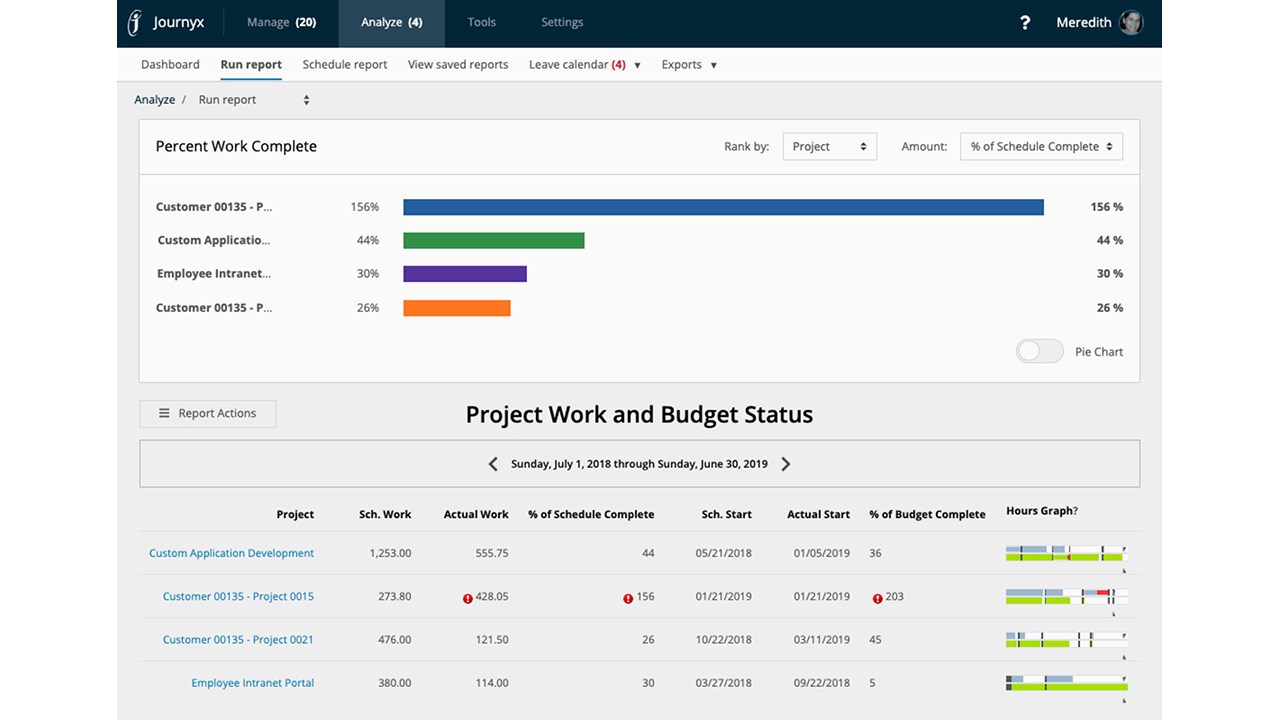Open the Employee Intranet Portal link

point(252,683)
